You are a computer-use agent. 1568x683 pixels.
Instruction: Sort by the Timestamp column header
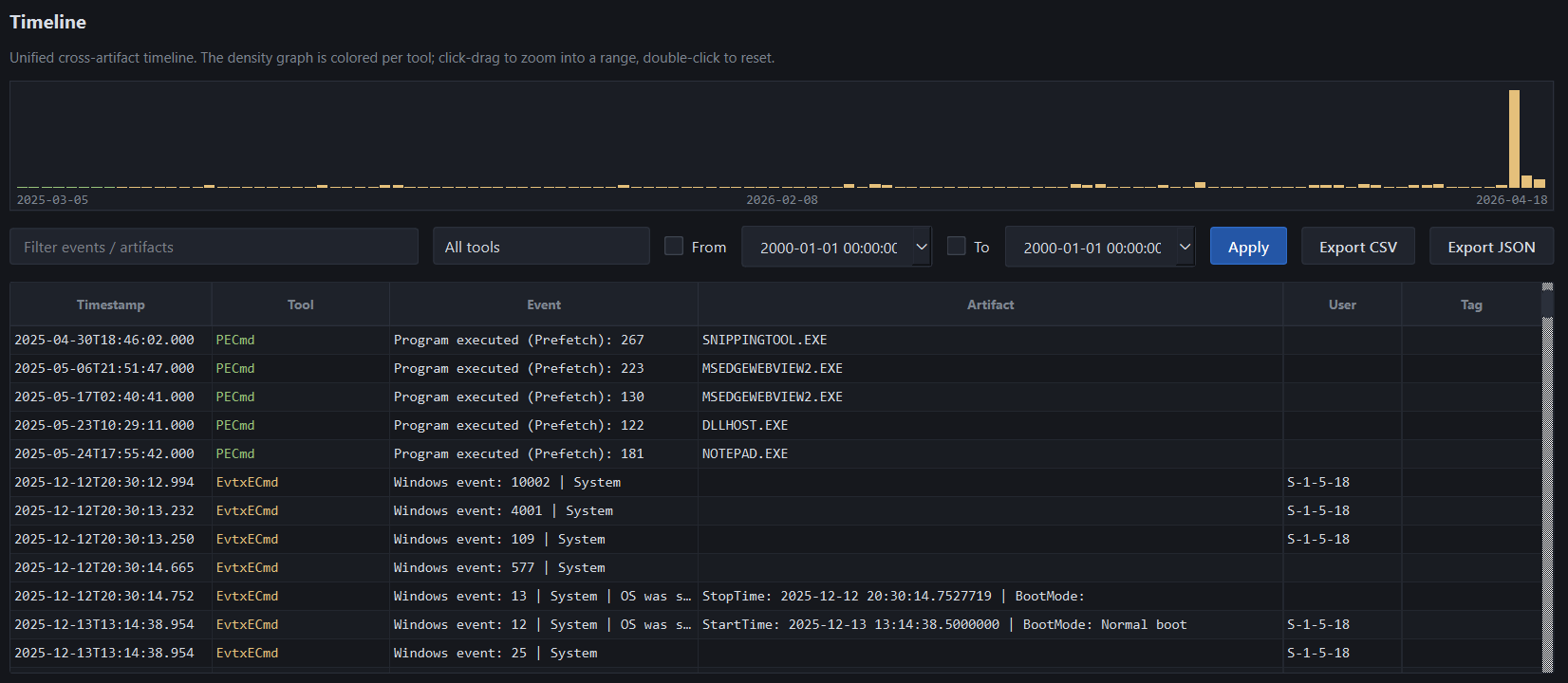[x=111, y=305]
